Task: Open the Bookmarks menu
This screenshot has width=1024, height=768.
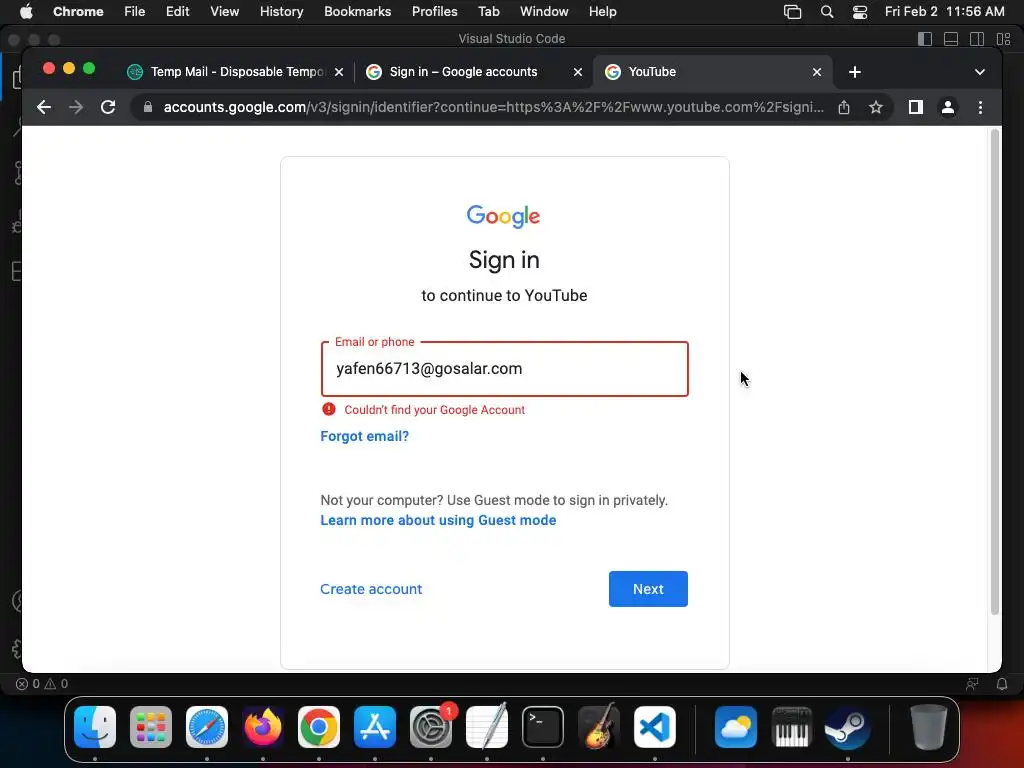Action: (x=357, y=12)
